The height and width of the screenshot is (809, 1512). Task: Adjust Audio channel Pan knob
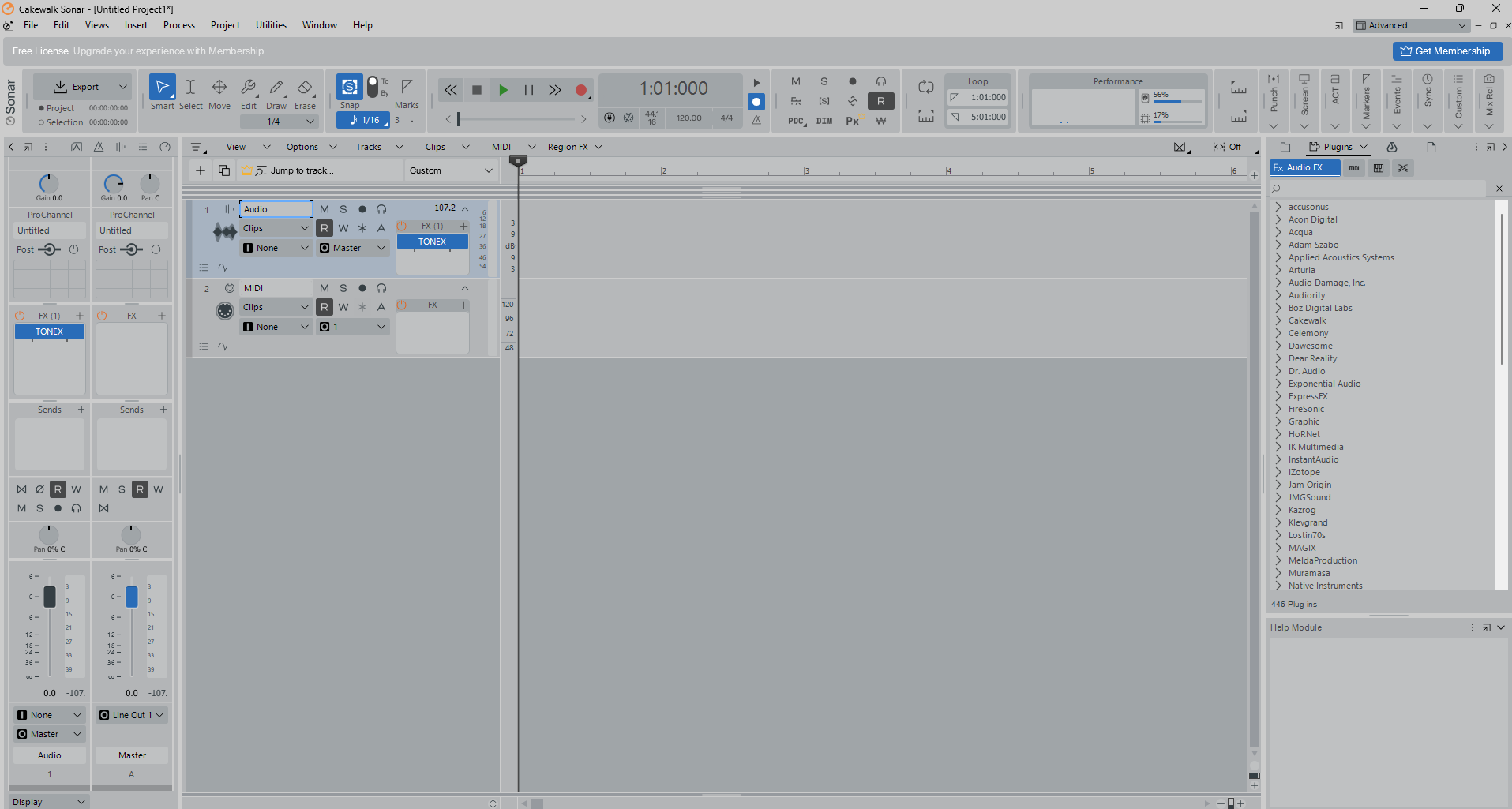tap(49, 534)
